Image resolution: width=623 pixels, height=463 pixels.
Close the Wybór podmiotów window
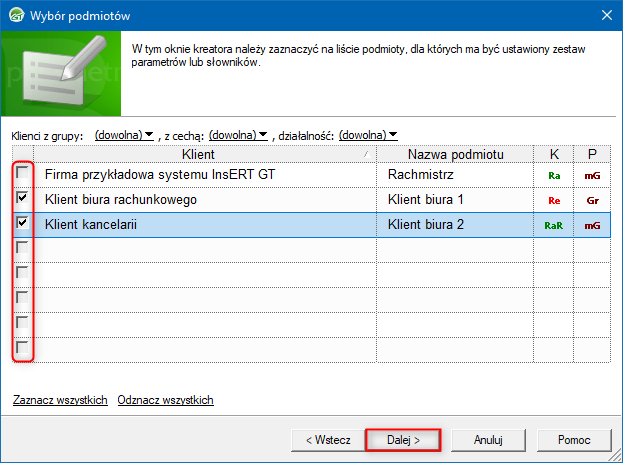(x=607, y=15)
